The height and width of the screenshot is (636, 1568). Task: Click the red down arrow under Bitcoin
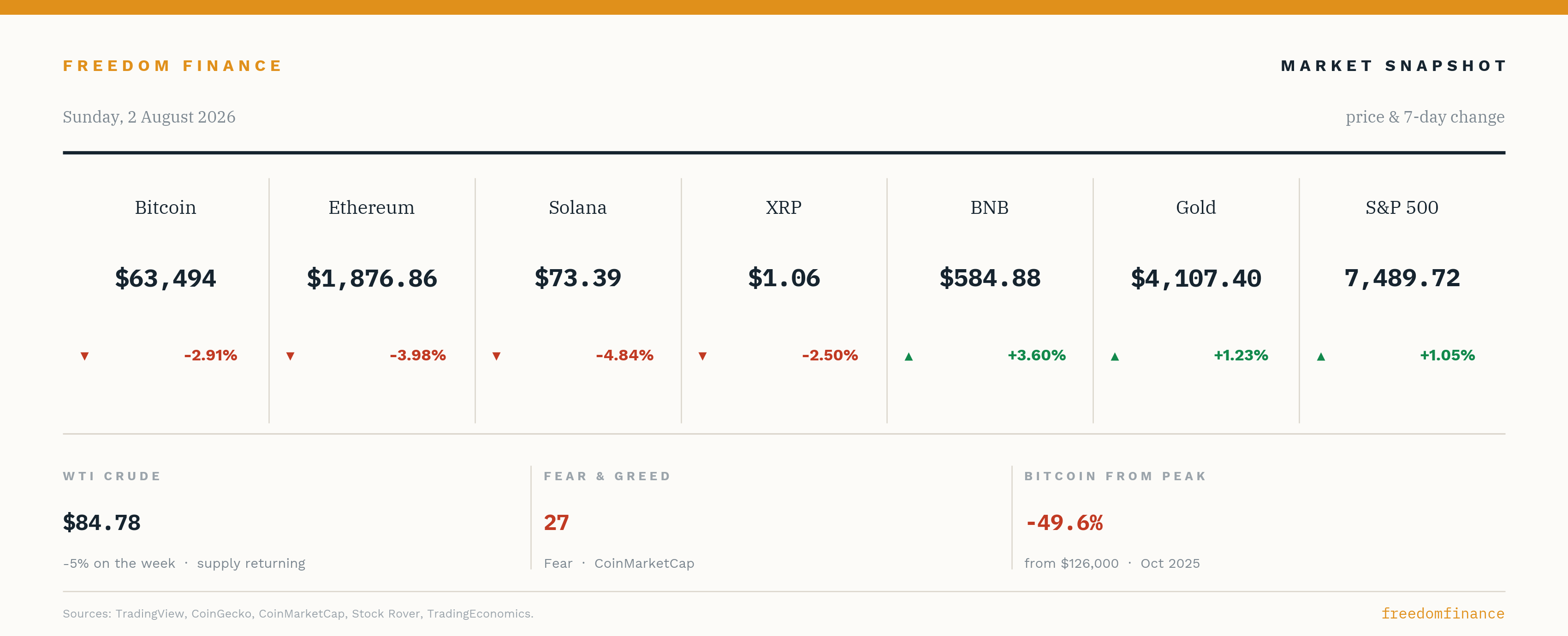point(84,356)
